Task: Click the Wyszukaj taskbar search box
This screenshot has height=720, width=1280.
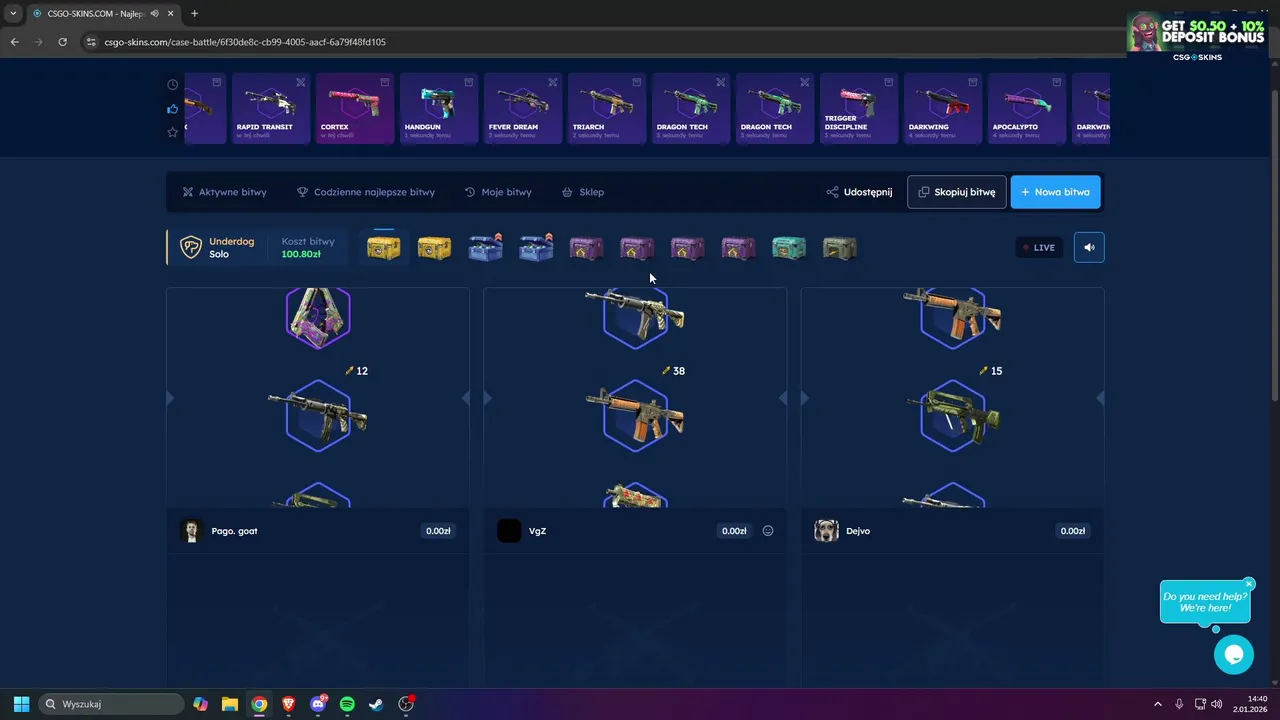Action: point(111,704)
